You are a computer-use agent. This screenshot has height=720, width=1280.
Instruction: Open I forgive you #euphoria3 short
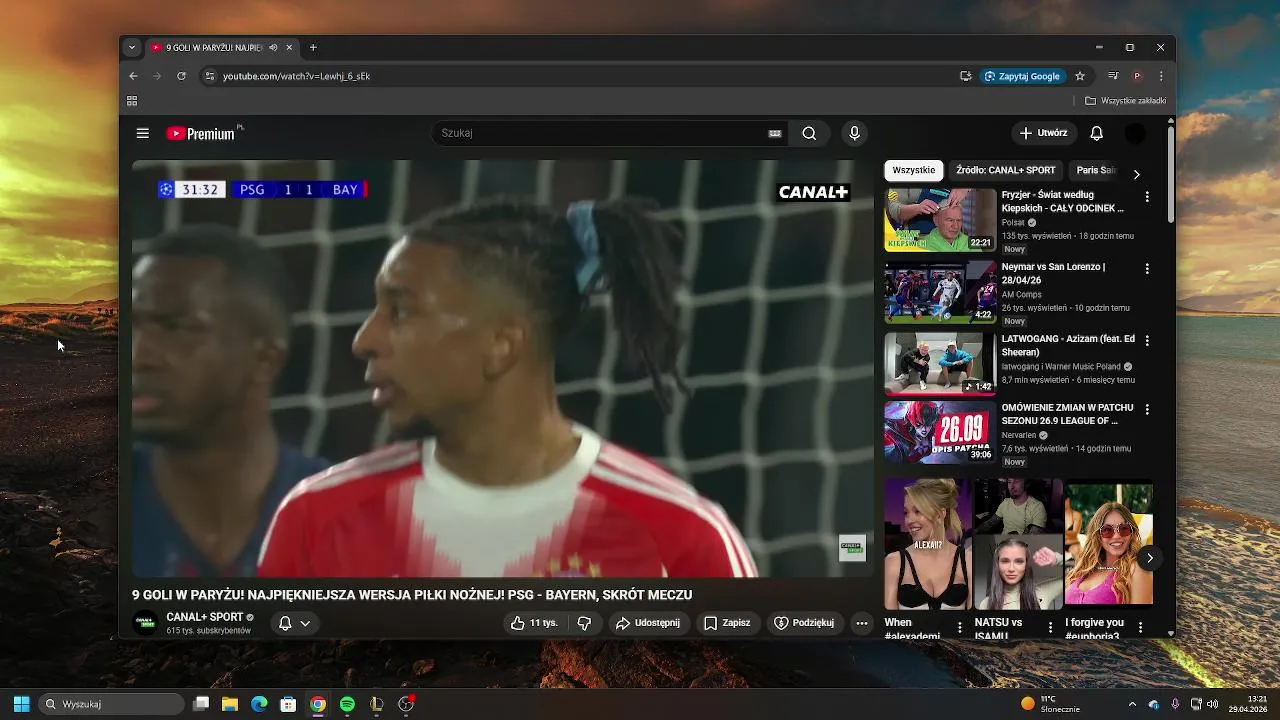[1108, 543]
